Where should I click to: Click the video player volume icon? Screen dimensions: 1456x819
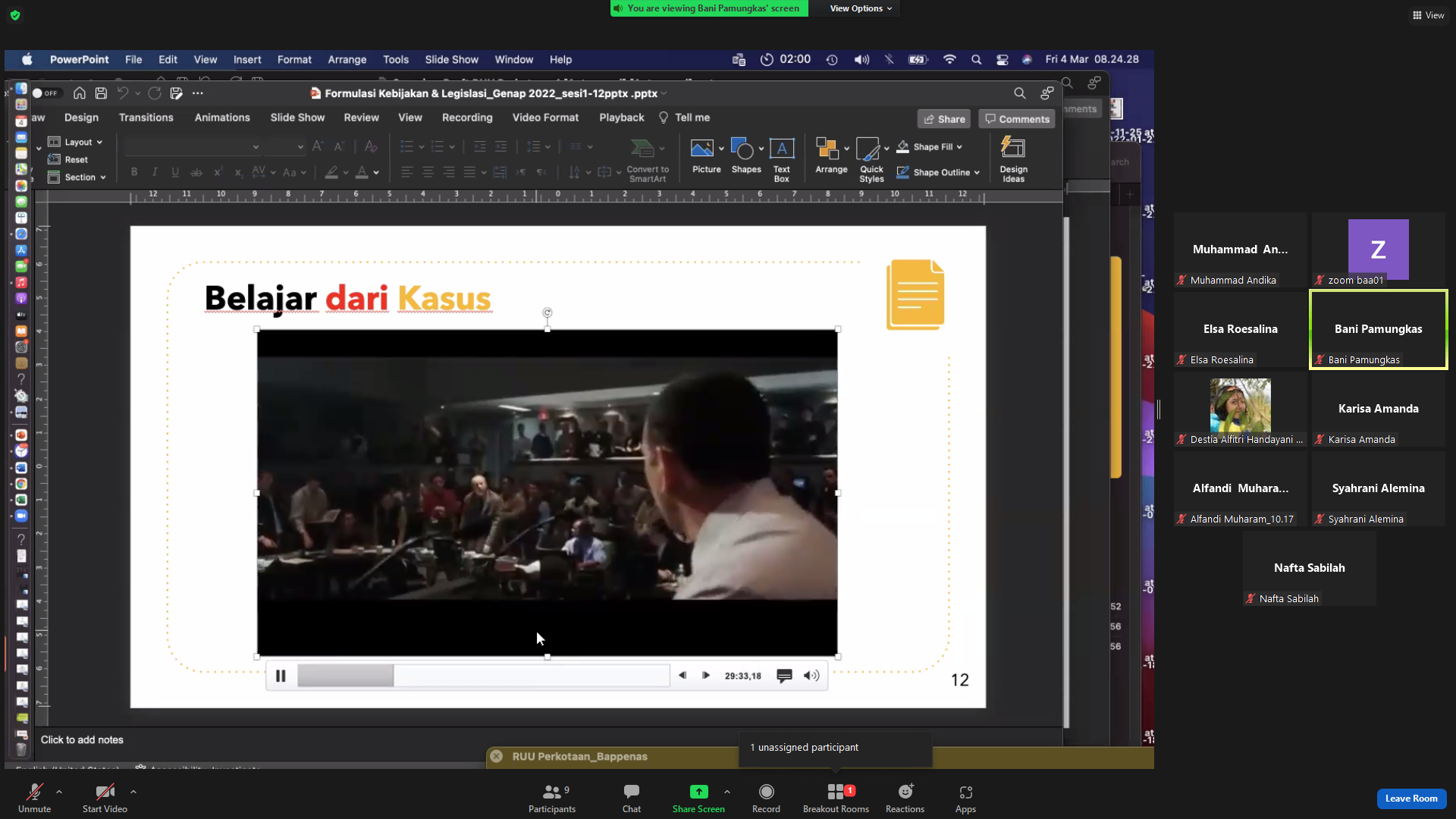[x=811, y=676]
